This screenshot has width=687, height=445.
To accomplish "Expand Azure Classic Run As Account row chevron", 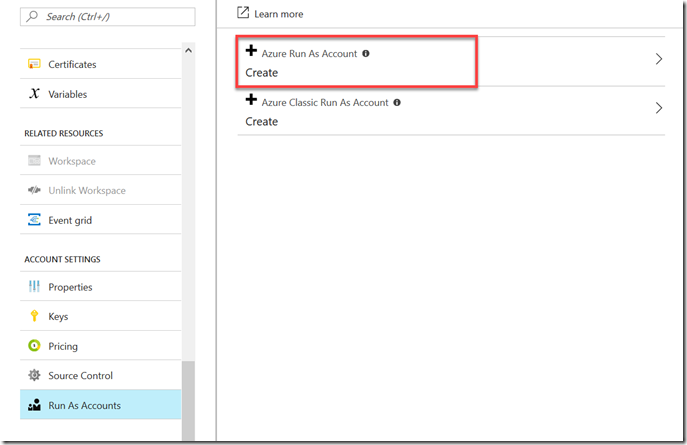I will 659,108.
